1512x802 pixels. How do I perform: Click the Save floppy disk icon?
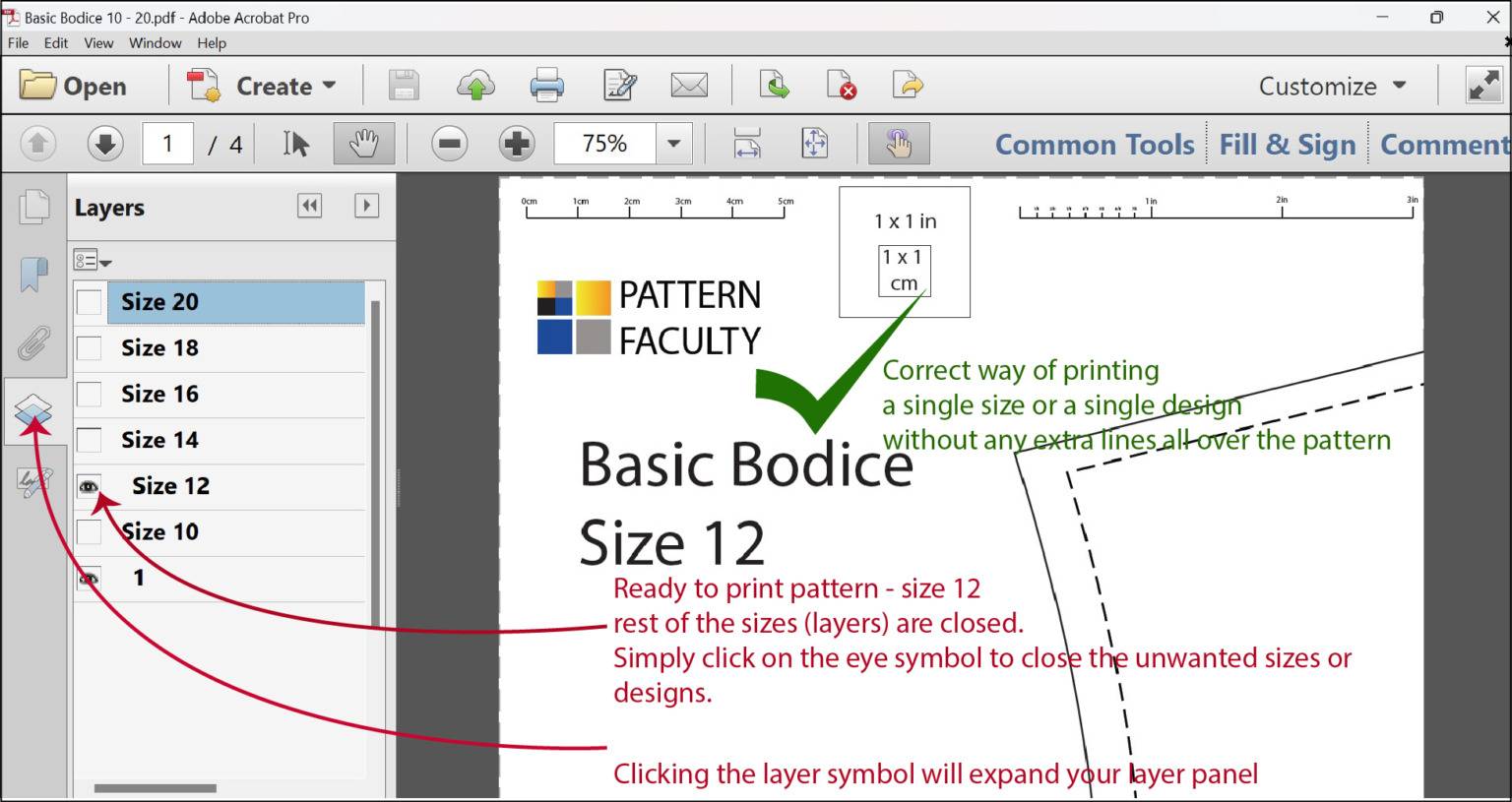click(404, 86)
